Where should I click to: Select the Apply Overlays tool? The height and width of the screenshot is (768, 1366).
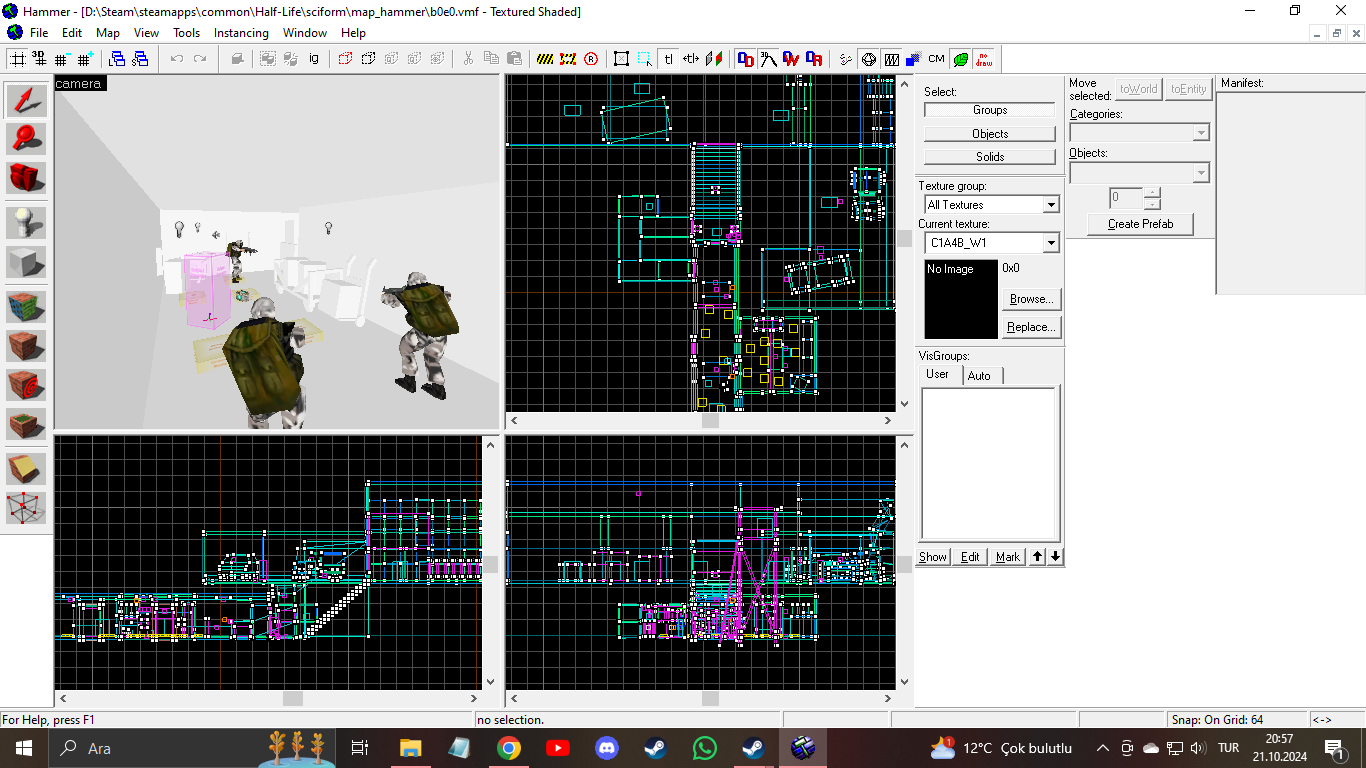pyautogui.click(x=27, y=423)
